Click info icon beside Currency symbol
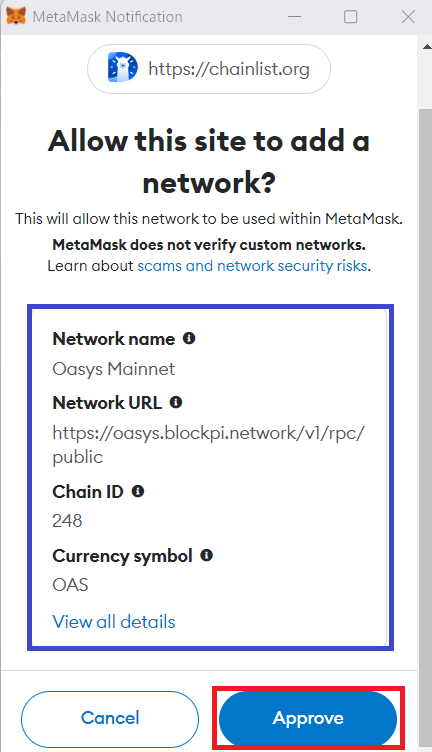Viewport: 432px width, 752px height. [206, 555]
